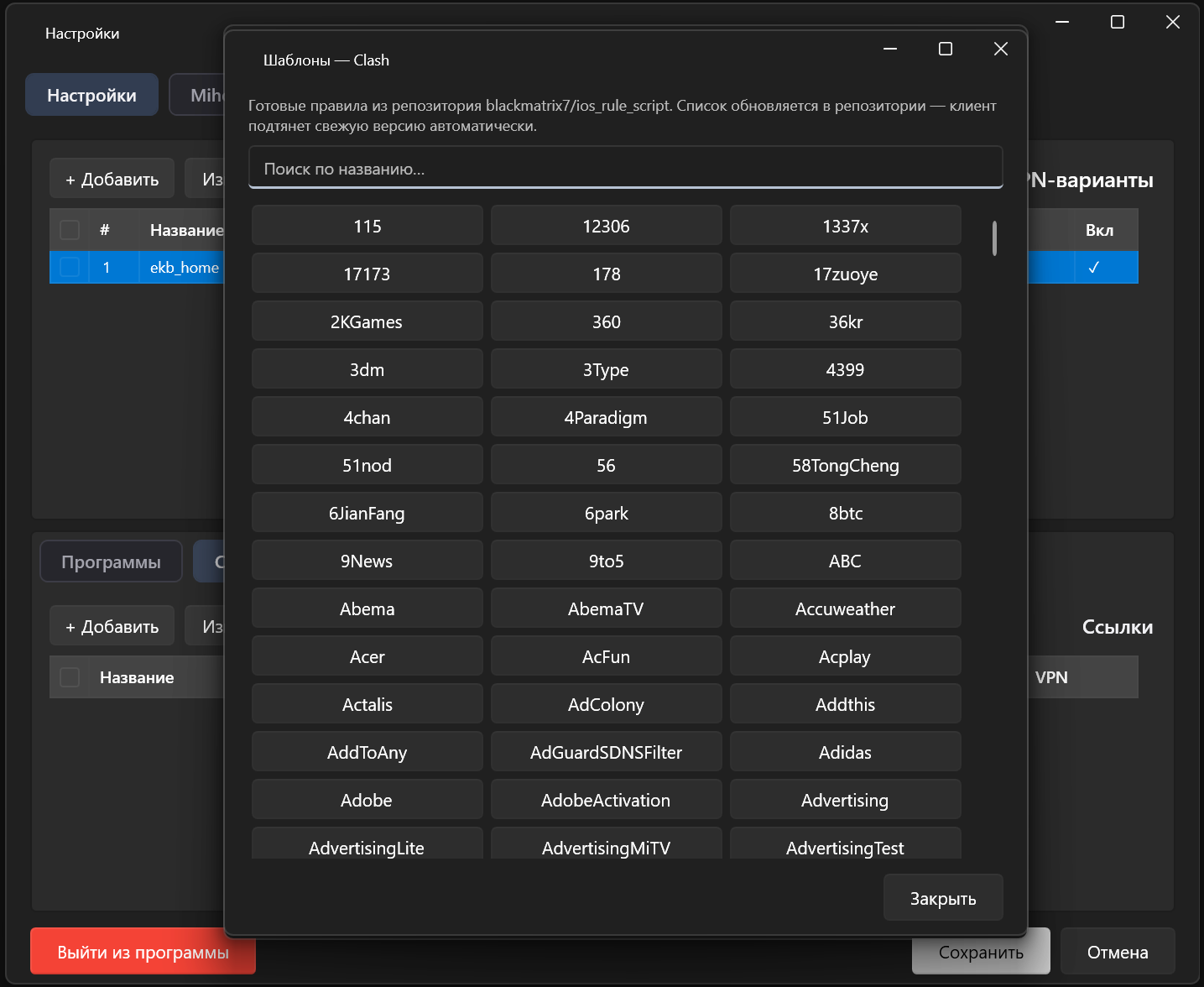
Task: Pick the ABC template
Action: click(846, 561)
